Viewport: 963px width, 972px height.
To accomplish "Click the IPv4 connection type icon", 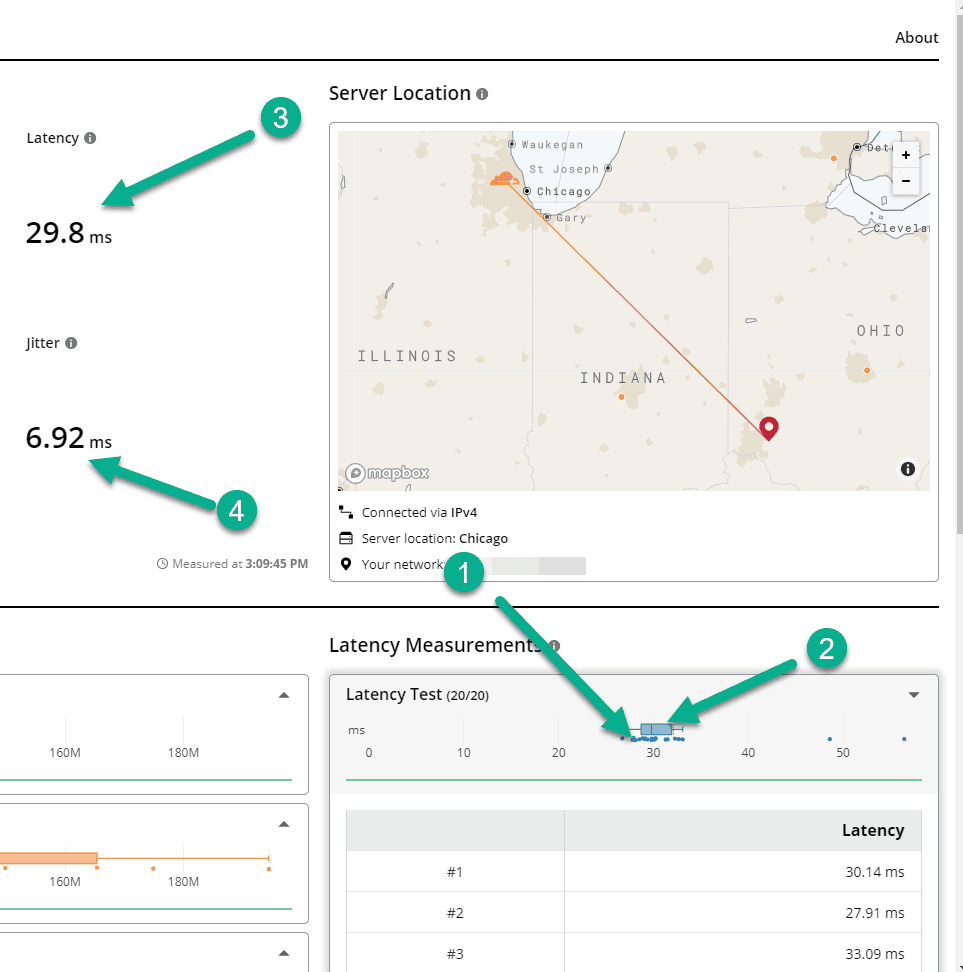I will [345, 511].
